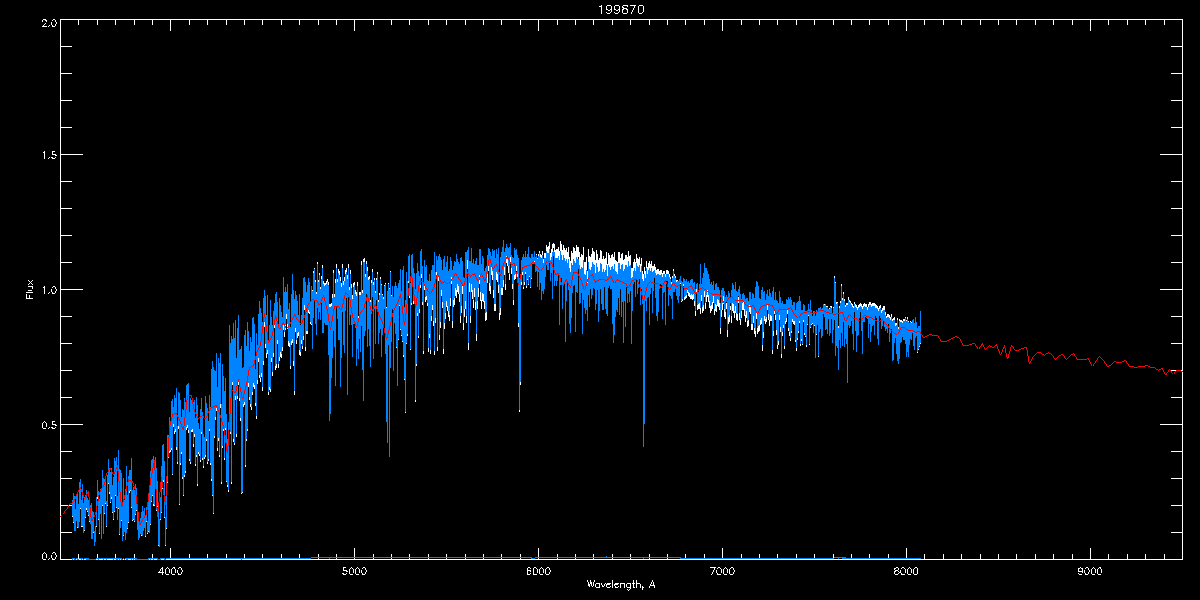
Task: Click the 5000 x-axis tick label
Action: [354, 572]
